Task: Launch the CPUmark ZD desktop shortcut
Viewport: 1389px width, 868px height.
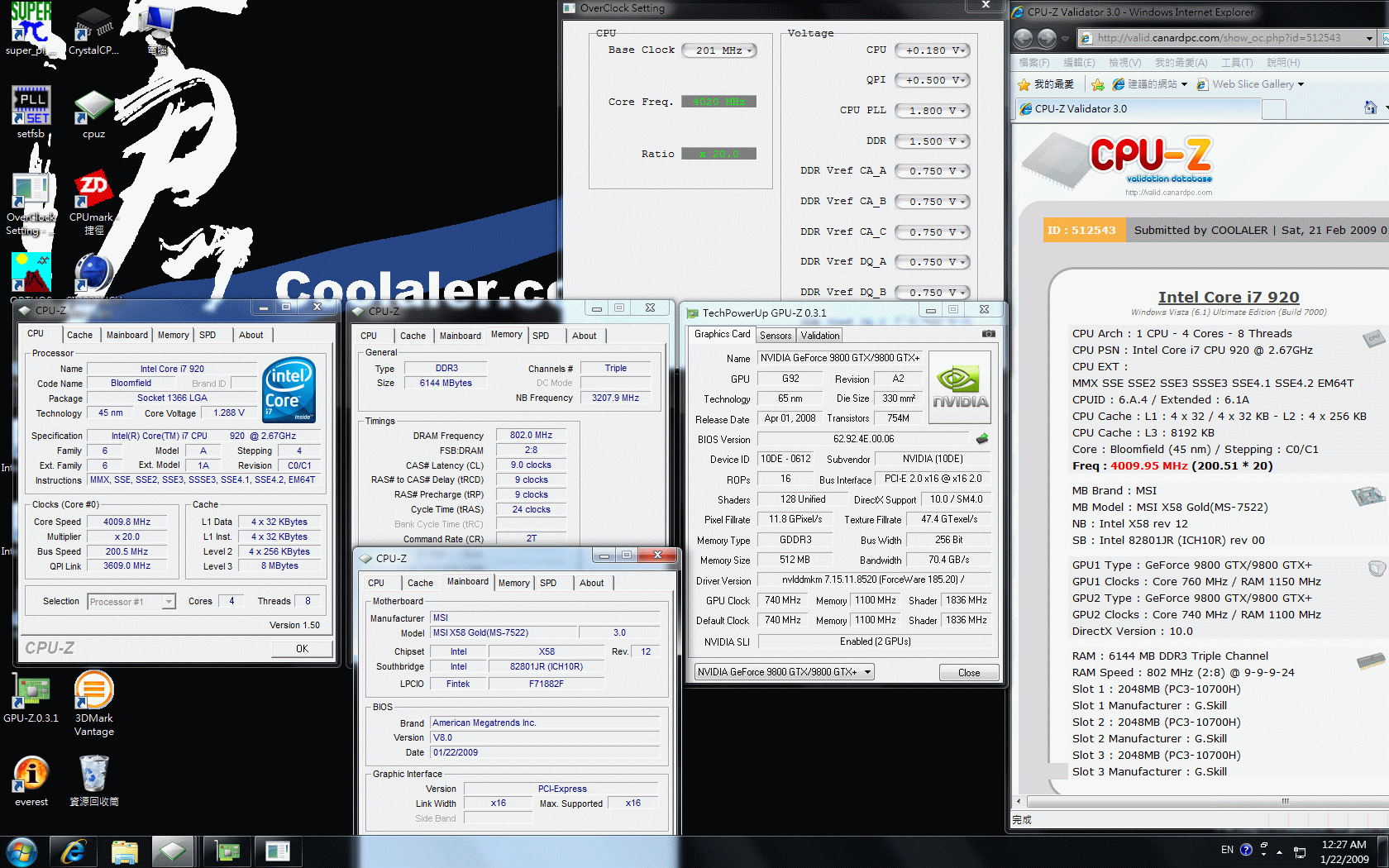Action: [x=93, y=203]
